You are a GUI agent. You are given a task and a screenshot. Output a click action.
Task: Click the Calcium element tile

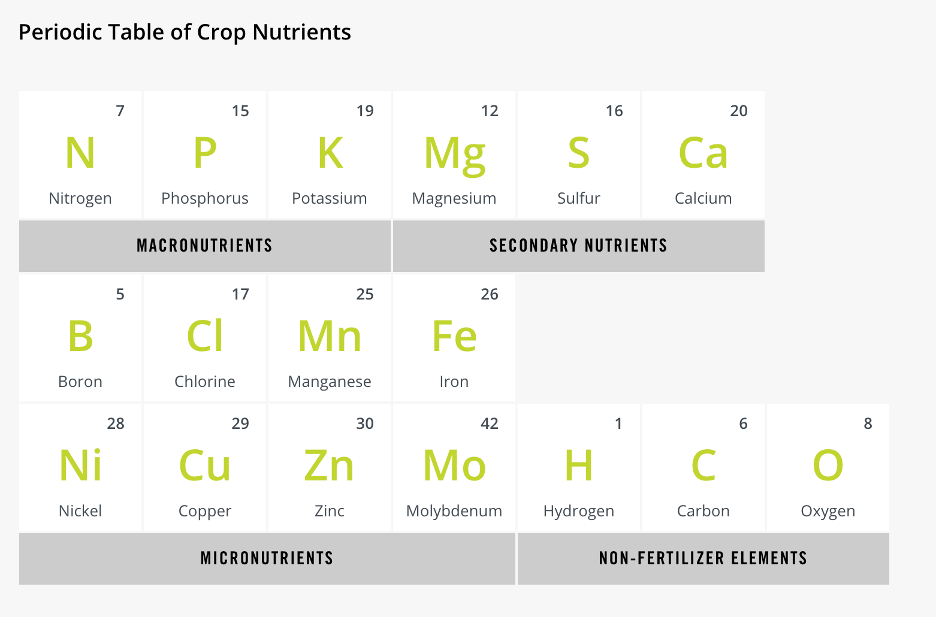(703, 155)
